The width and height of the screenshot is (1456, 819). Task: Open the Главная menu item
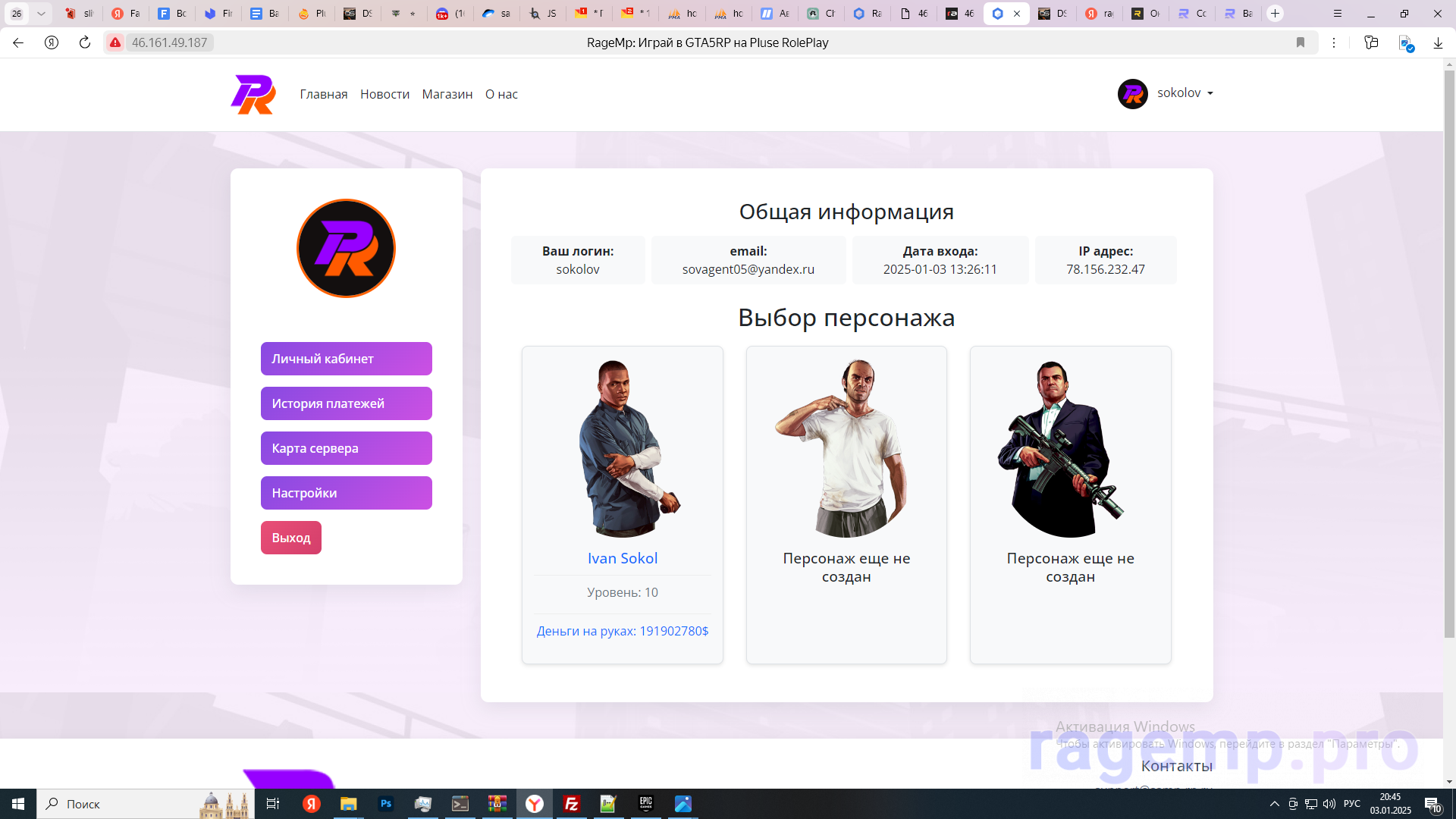[x=324, y=94]
